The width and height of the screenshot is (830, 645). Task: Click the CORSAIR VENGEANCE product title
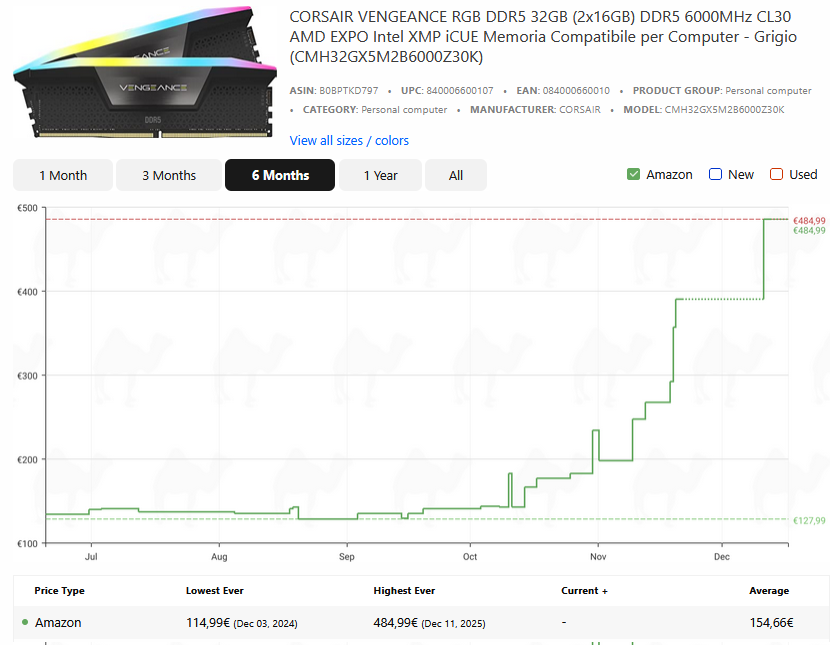(x=540, y=38)
